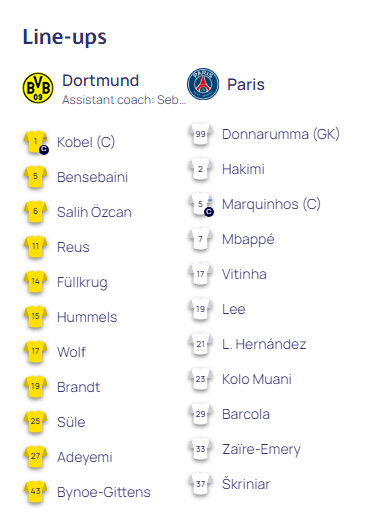Select Zaïre-Emery from Paris lineup
Viewport: 368px width, 520px height.
click(x=261, y=449)
